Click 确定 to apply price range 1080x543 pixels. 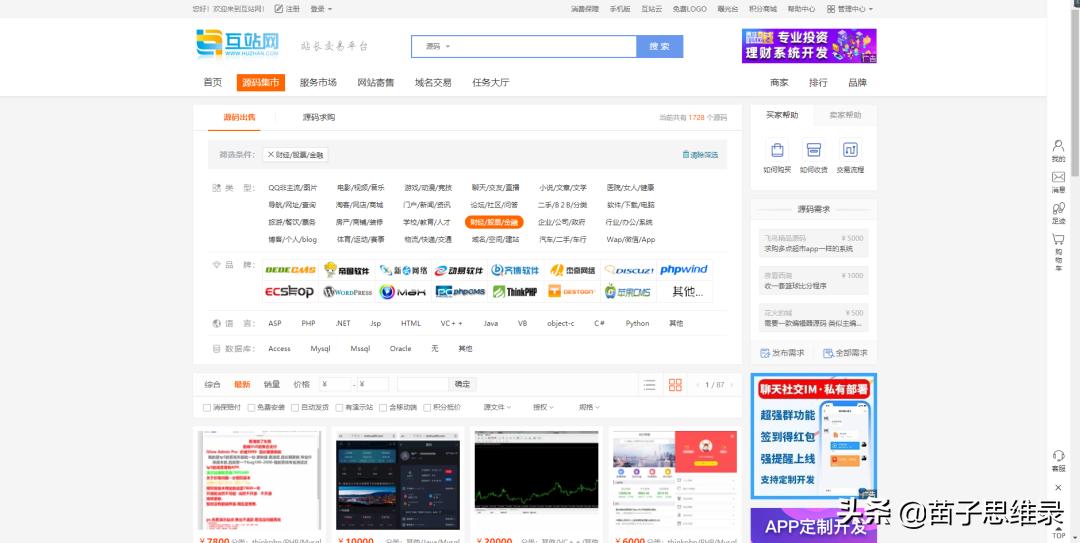tap(463, 385)
